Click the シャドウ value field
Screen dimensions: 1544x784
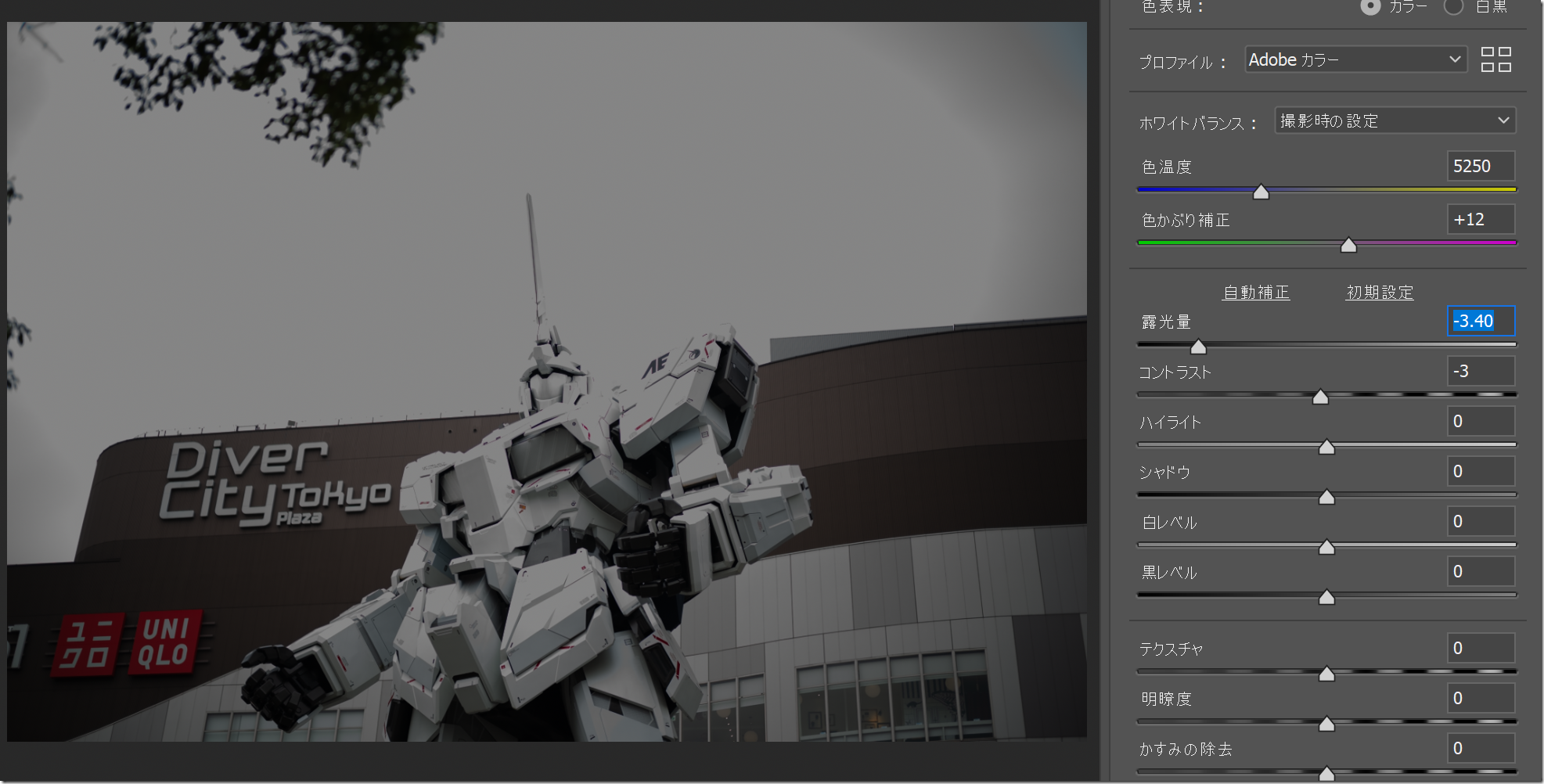[x=1481, y=471]
